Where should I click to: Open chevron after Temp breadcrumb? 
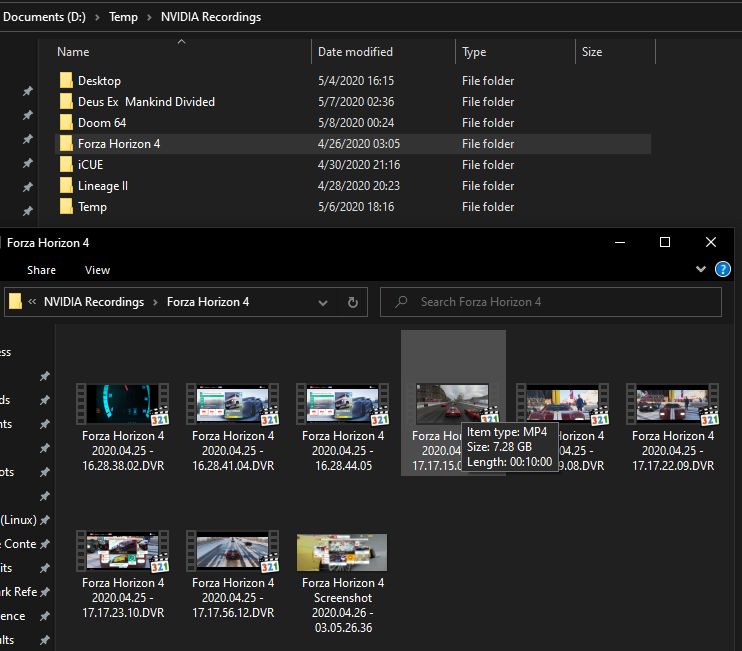point(150,18)
